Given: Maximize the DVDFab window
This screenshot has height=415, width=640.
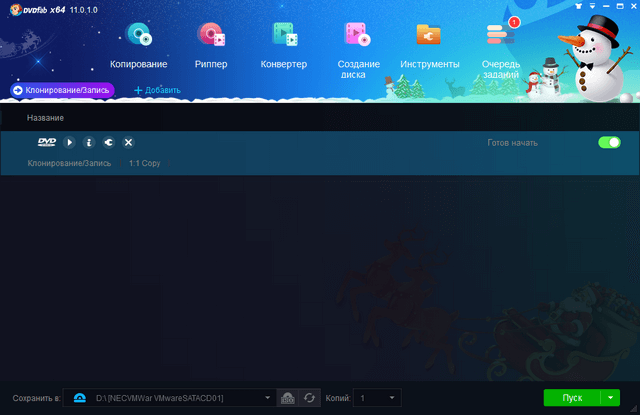Looking at the screenshot, I should (x=620, y=6).
